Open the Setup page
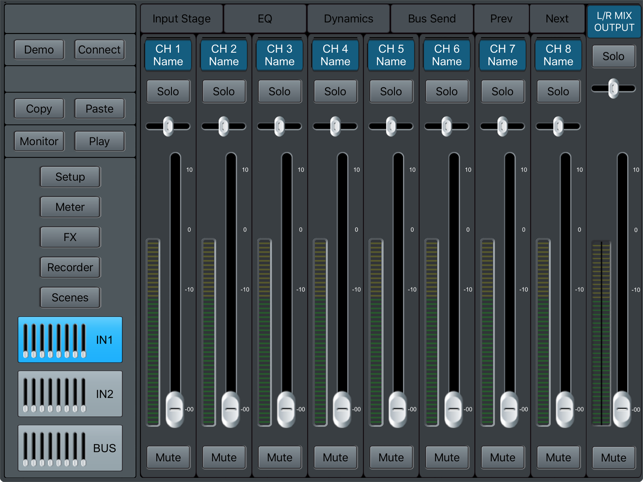The width and height of the screenshot is (643, 482). coord(70,177)
